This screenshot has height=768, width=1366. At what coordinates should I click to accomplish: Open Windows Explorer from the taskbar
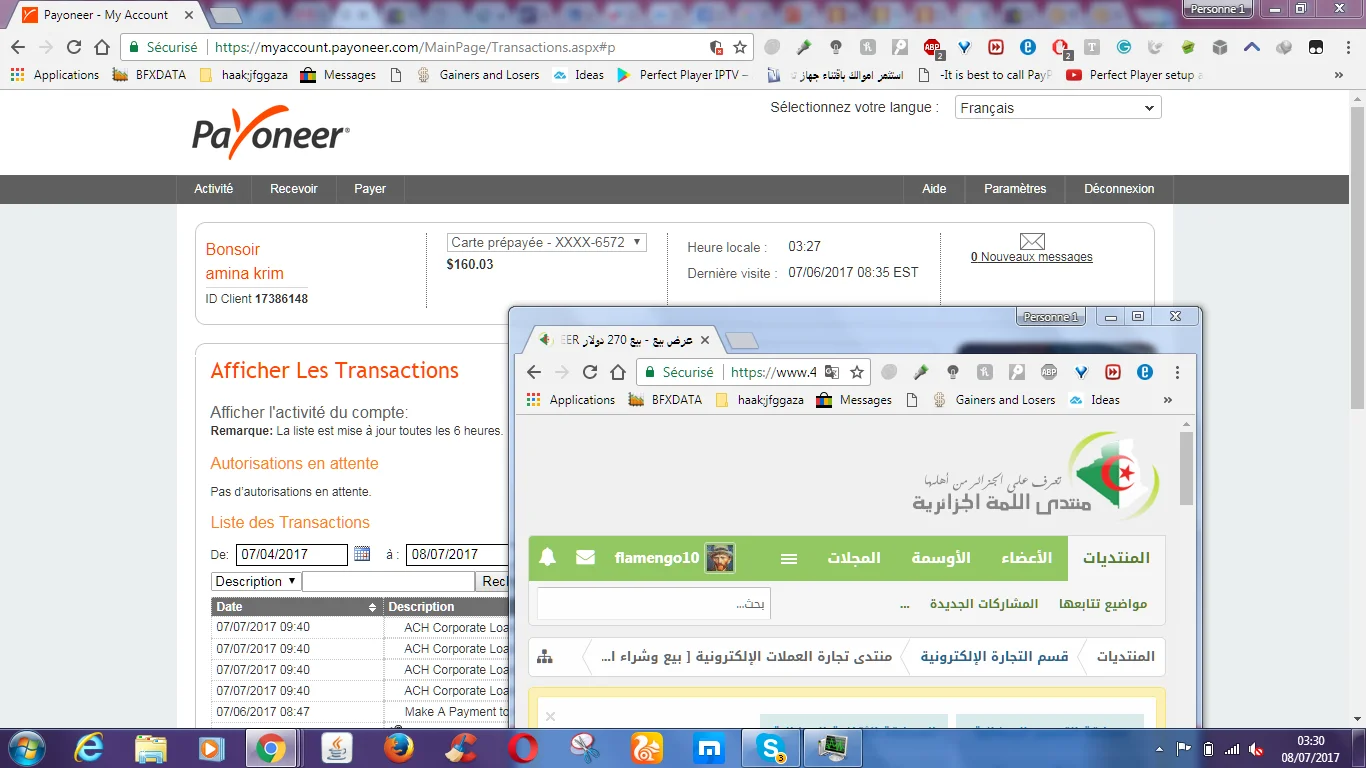coord(151,748)
